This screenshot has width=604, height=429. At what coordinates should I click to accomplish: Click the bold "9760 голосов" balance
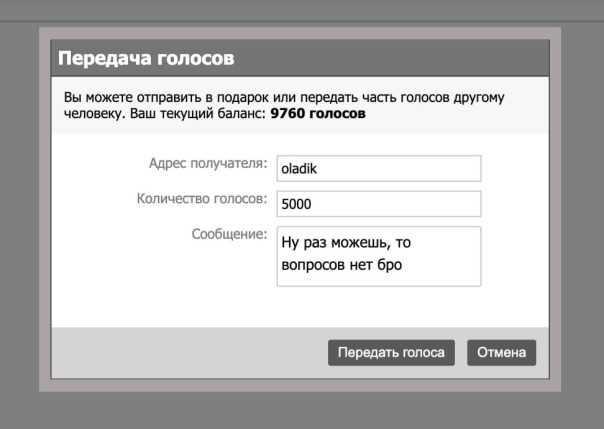[x=318, y=114]
